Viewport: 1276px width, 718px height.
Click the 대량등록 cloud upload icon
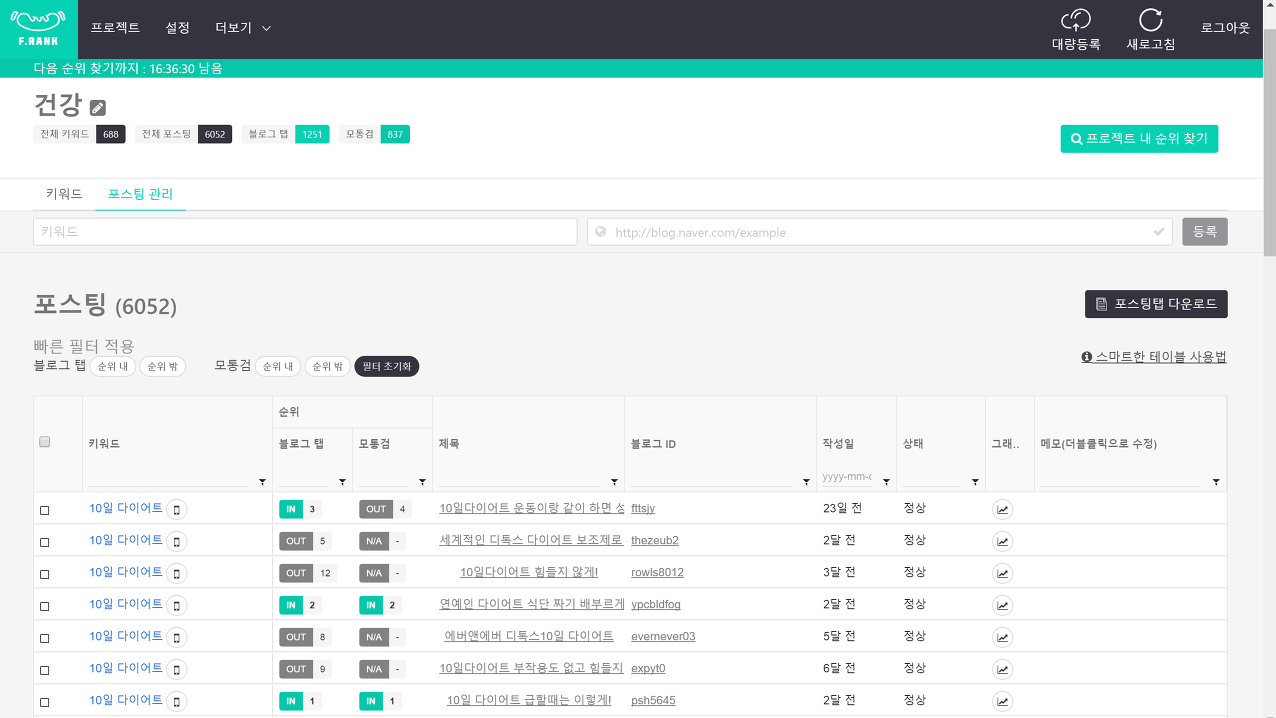click(1076, 20)
